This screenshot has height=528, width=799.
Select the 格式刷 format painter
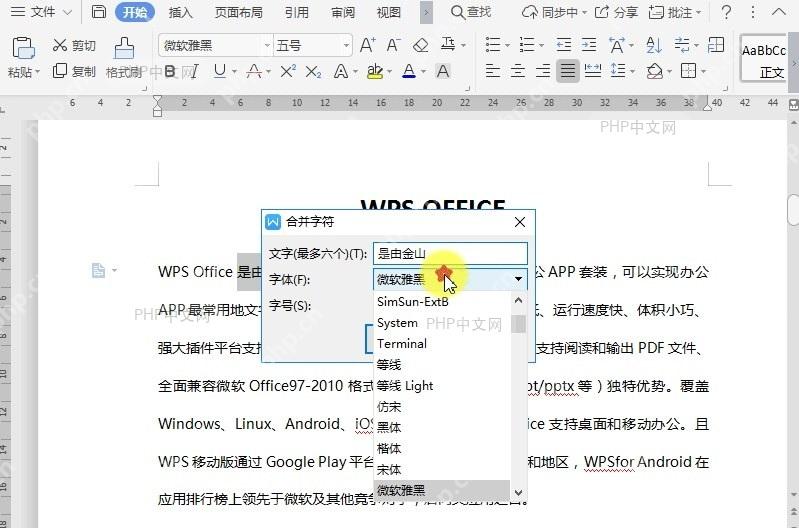pyautogui.click(x=124, y=58)
